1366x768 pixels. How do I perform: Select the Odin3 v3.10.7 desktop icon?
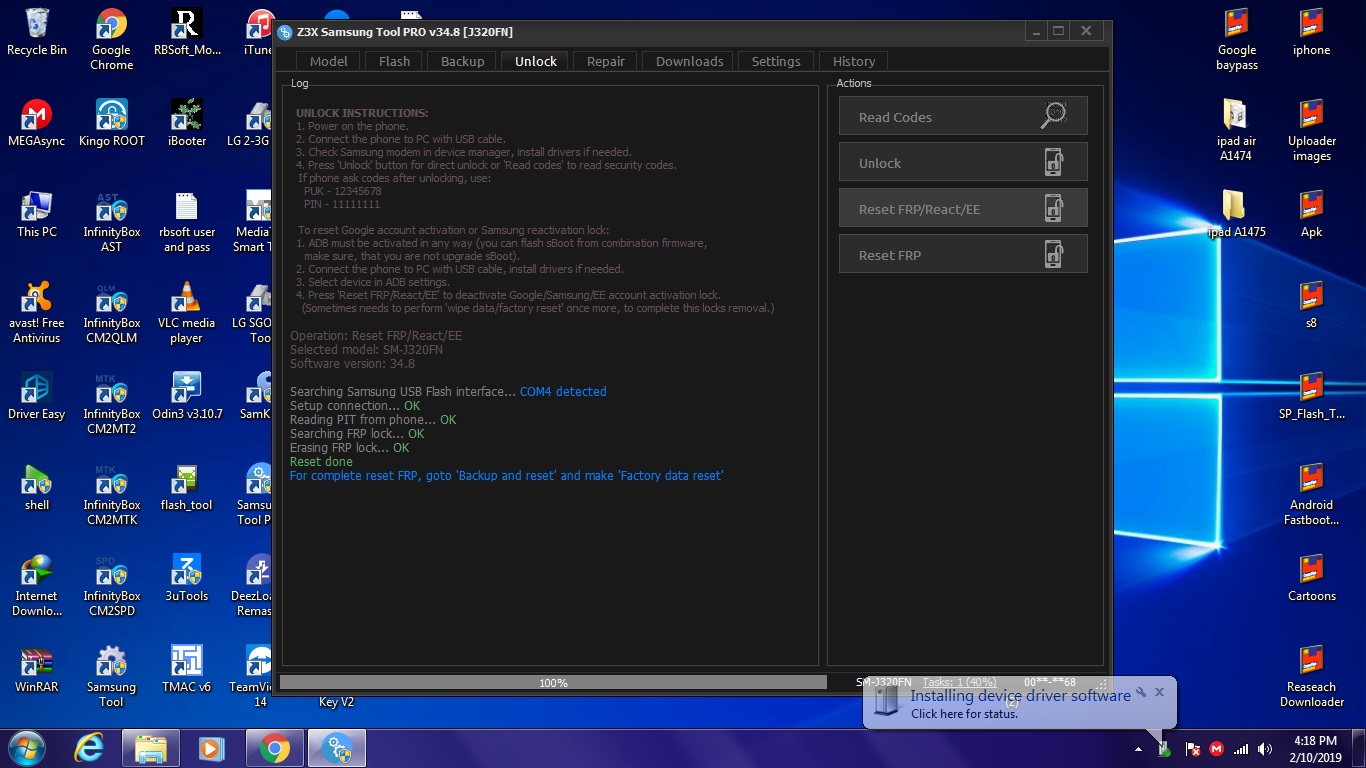pos(187,396)
